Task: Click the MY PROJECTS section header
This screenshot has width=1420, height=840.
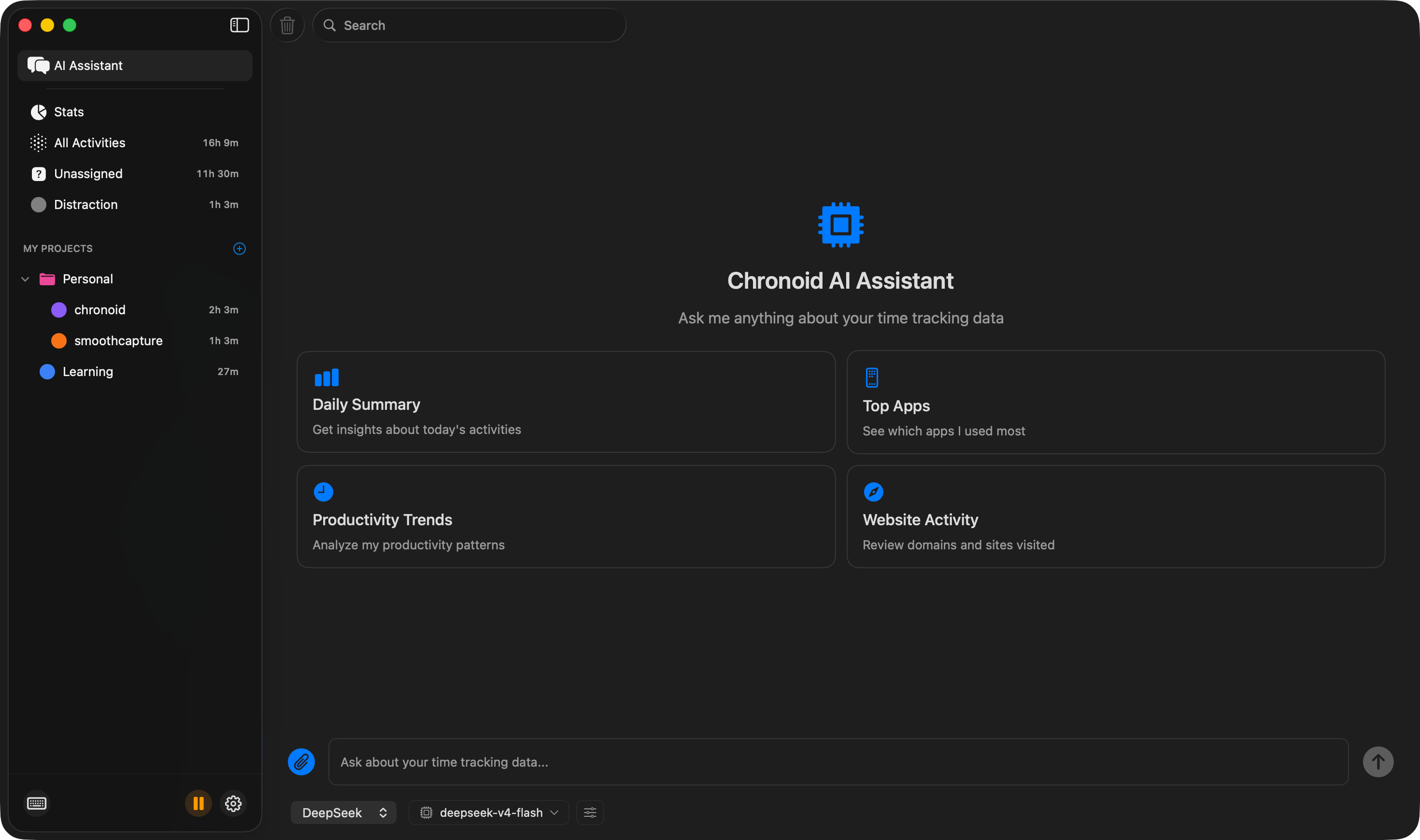Action: (x=58, y=249)
